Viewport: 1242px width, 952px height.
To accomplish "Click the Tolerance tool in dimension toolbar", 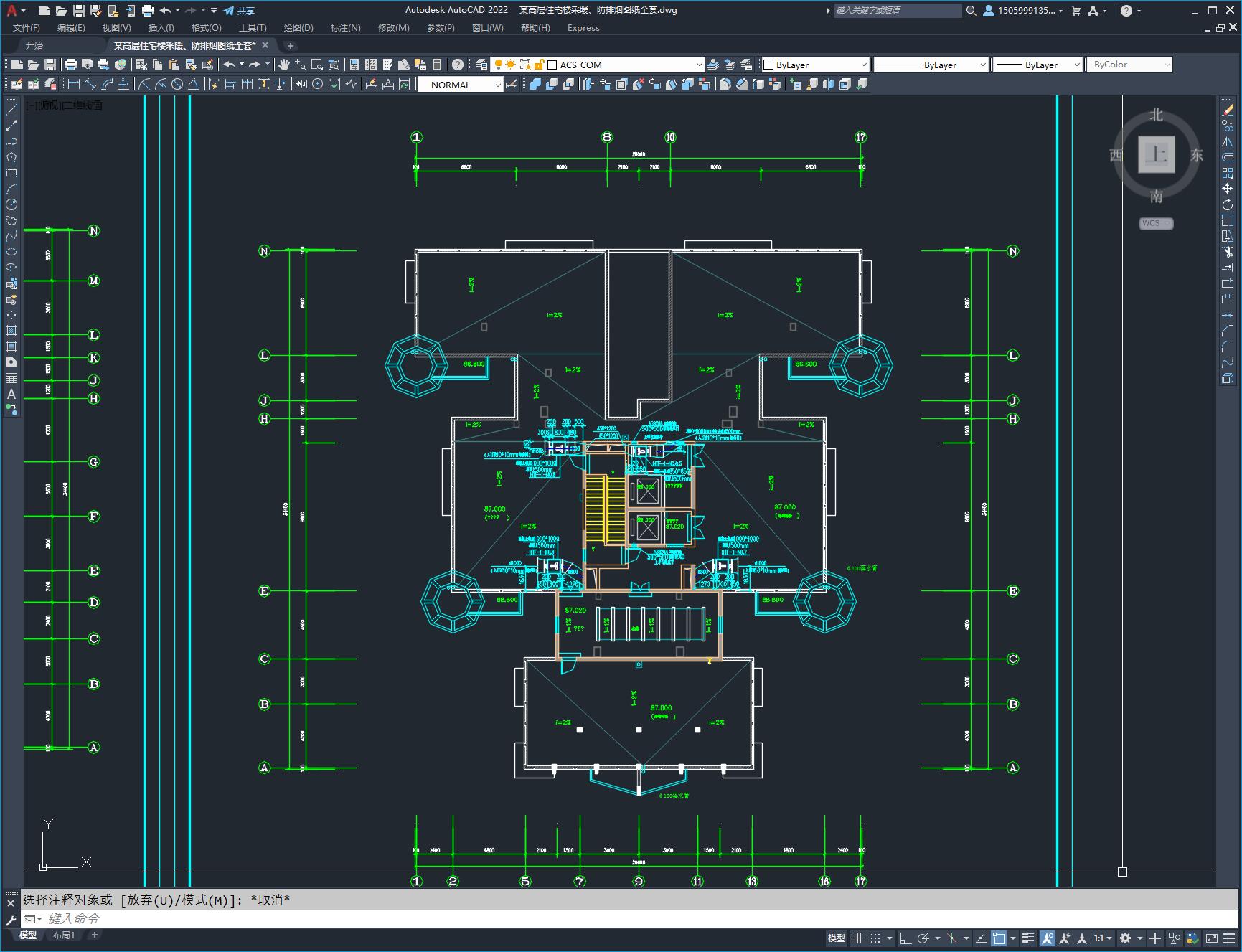I will pyautogui.click(x=301, y=85).
